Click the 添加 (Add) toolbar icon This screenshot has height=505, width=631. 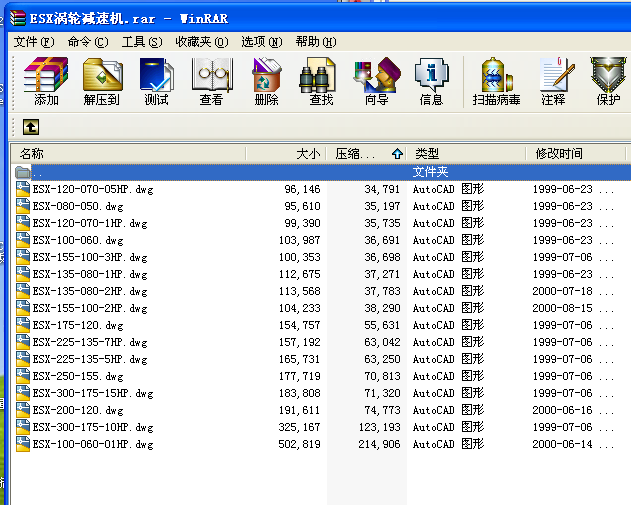(x=46, y=81)
